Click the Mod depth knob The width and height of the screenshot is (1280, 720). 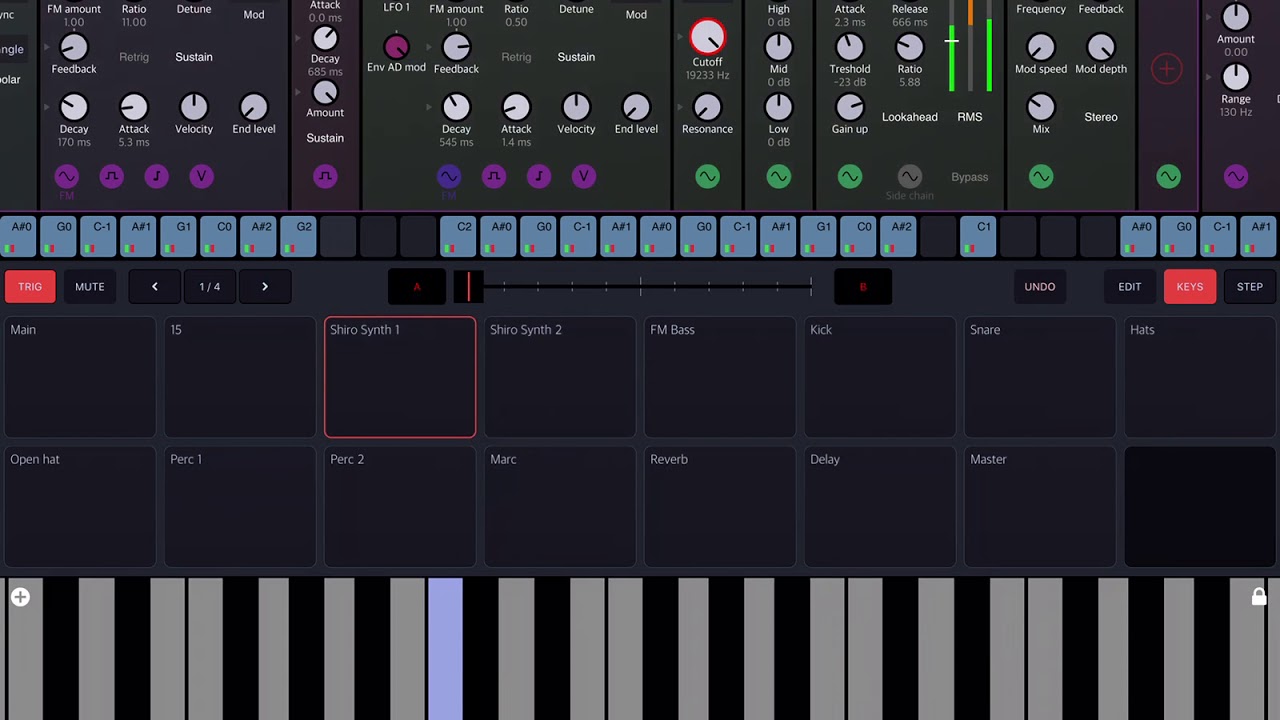1101,46
